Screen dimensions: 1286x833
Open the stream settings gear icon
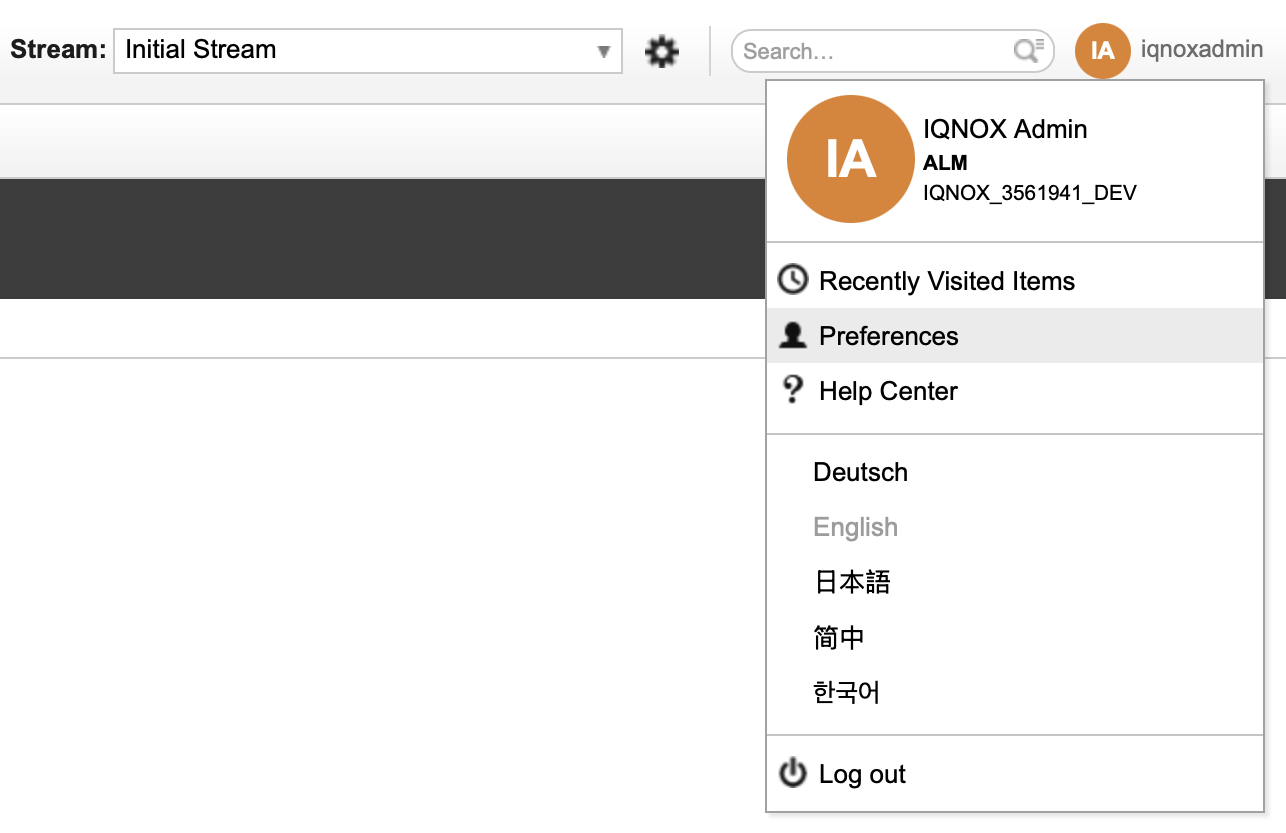coord(661,51)
